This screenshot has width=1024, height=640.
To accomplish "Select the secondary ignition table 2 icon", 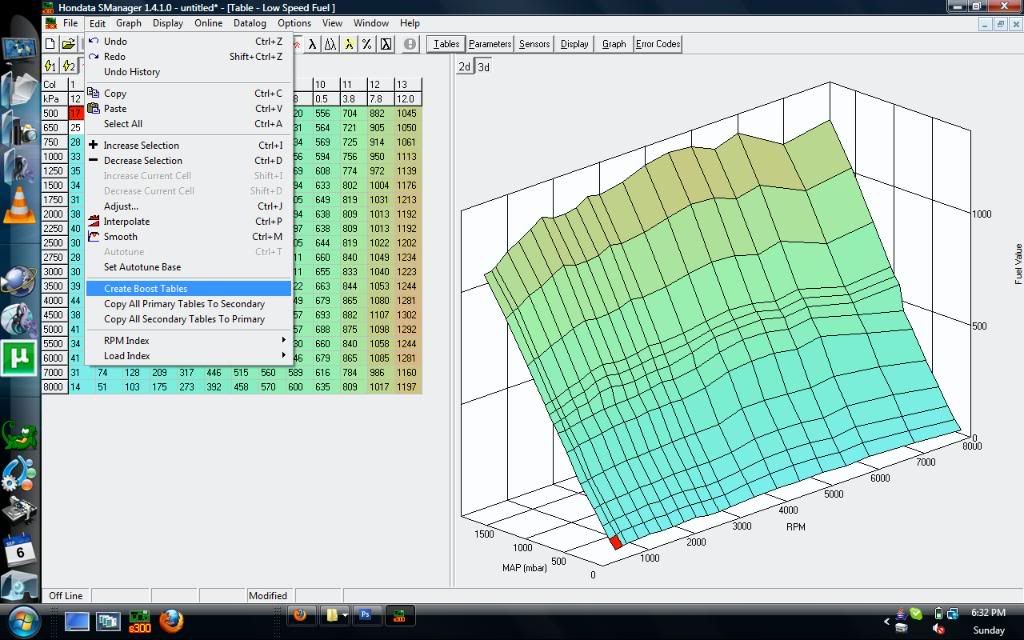I will pyautogui.click(x=68, y=66).
